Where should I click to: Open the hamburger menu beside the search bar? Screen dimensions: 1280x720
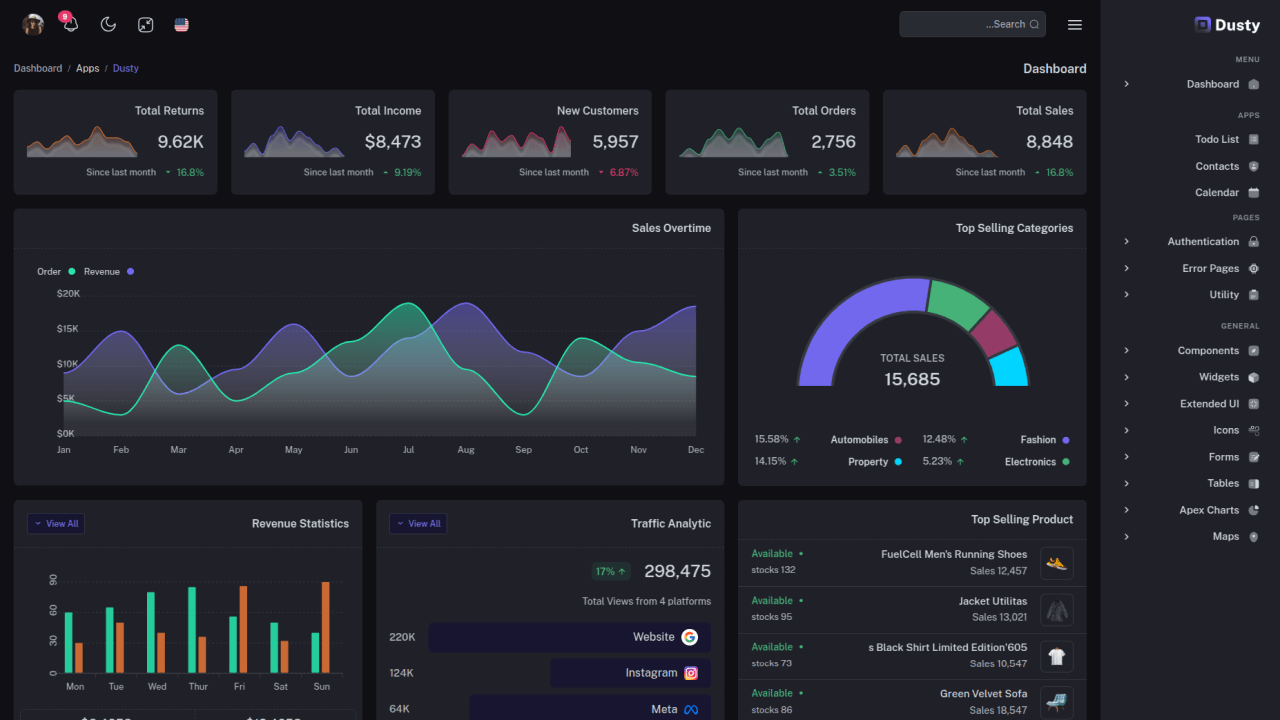[x=1075, y=24]
